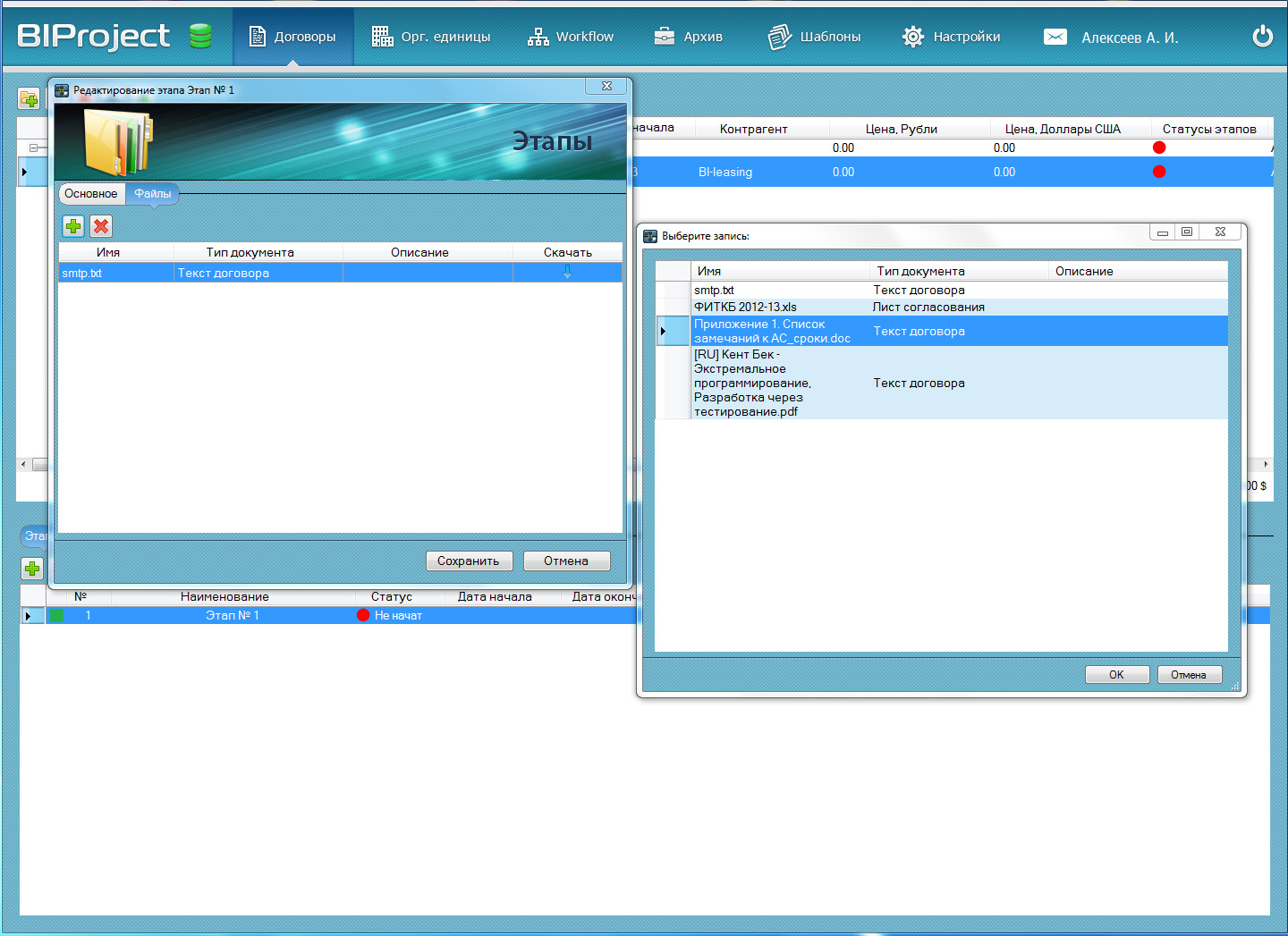The image size is (1288, 936).
Task: Cancel the record selection dialog
Action: pos(1189,675)
